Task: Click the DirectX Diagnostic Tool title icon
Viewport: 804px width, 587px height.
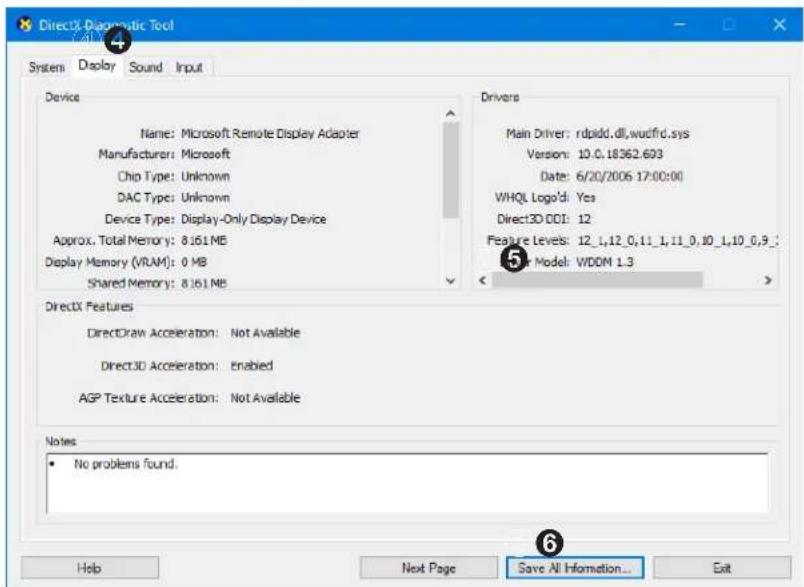Action: (25, 24)
